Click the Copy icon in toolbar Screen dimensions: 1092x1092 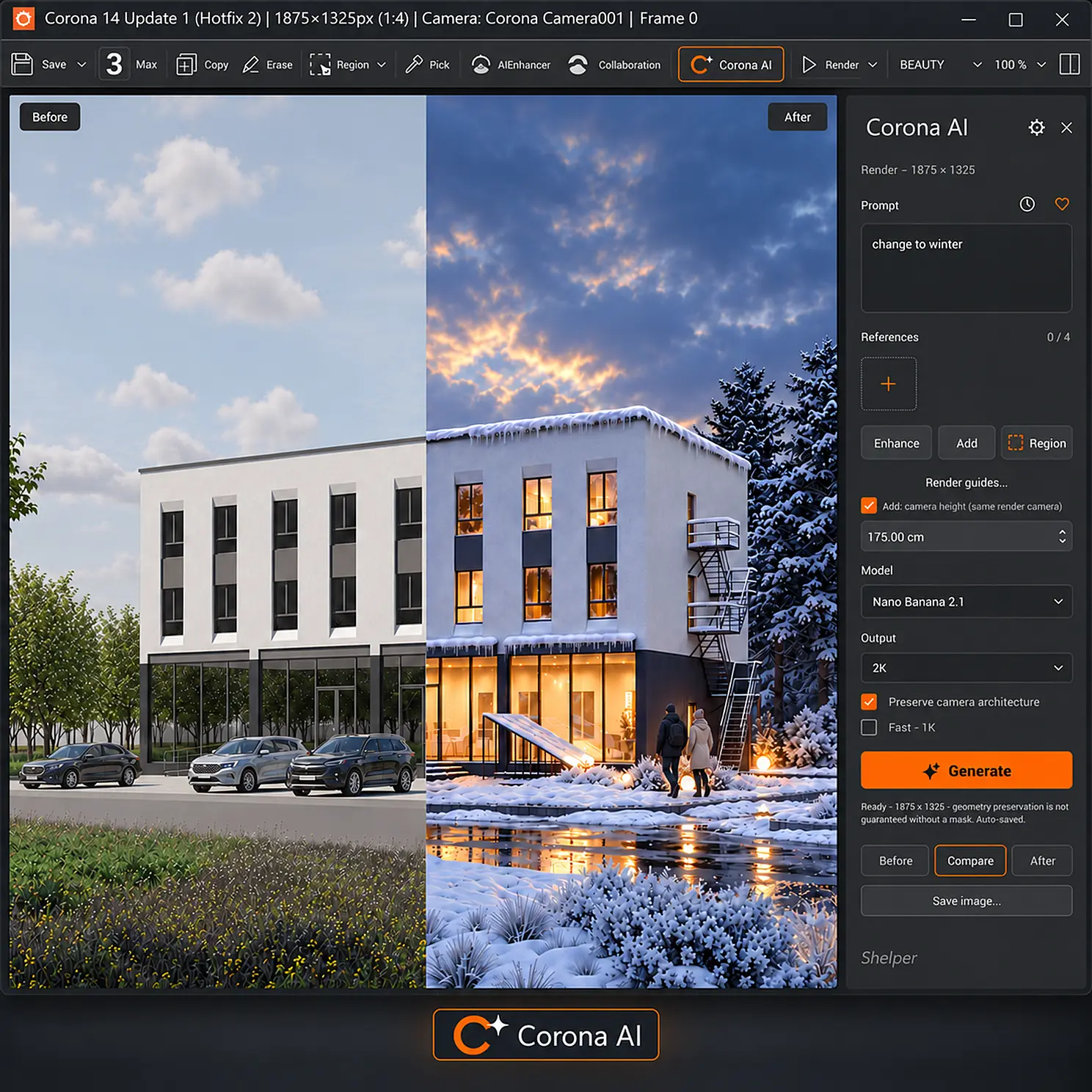coord(186,65)
